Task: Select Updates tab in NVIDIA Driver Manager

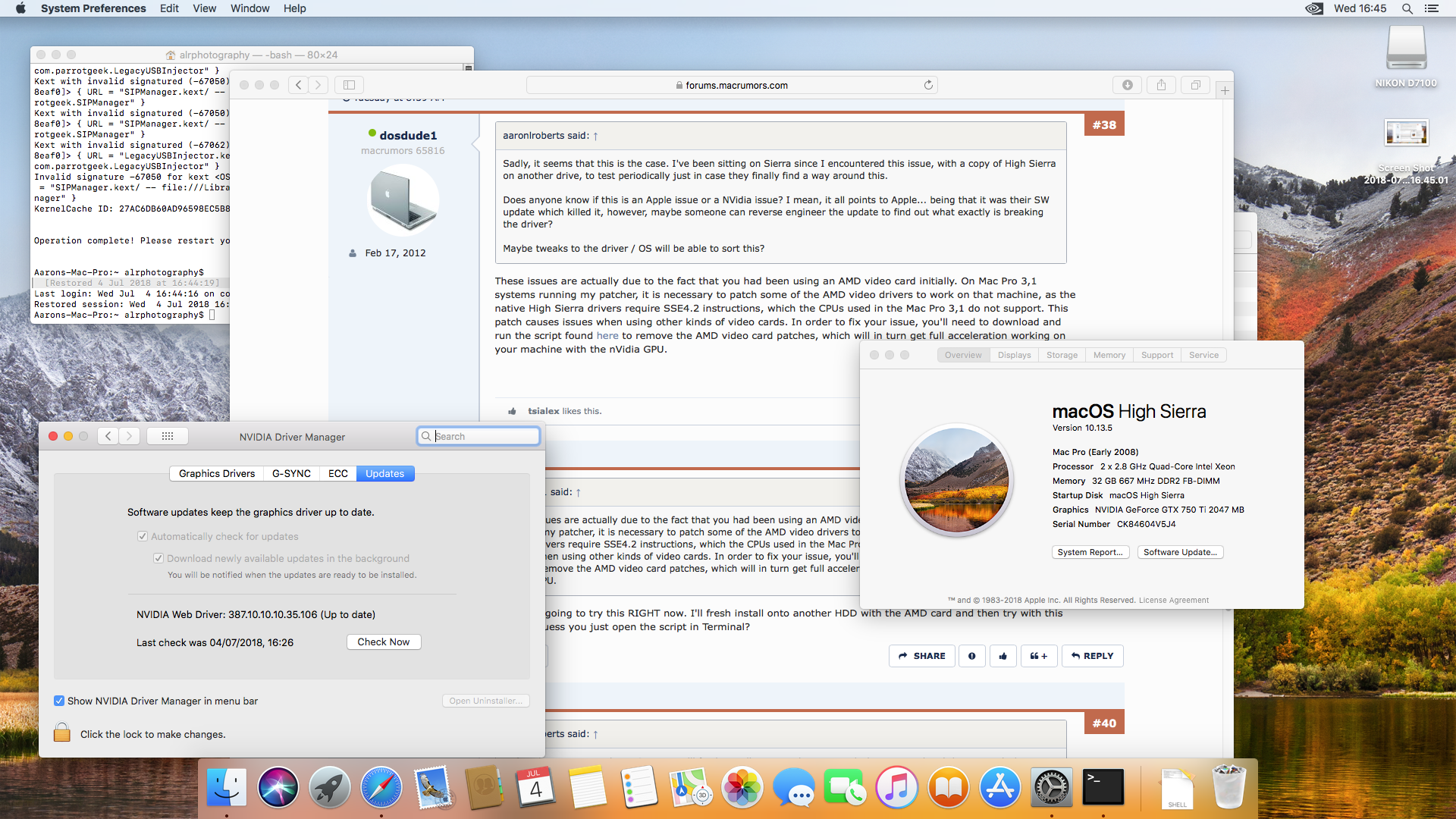Action: point(385,473)
